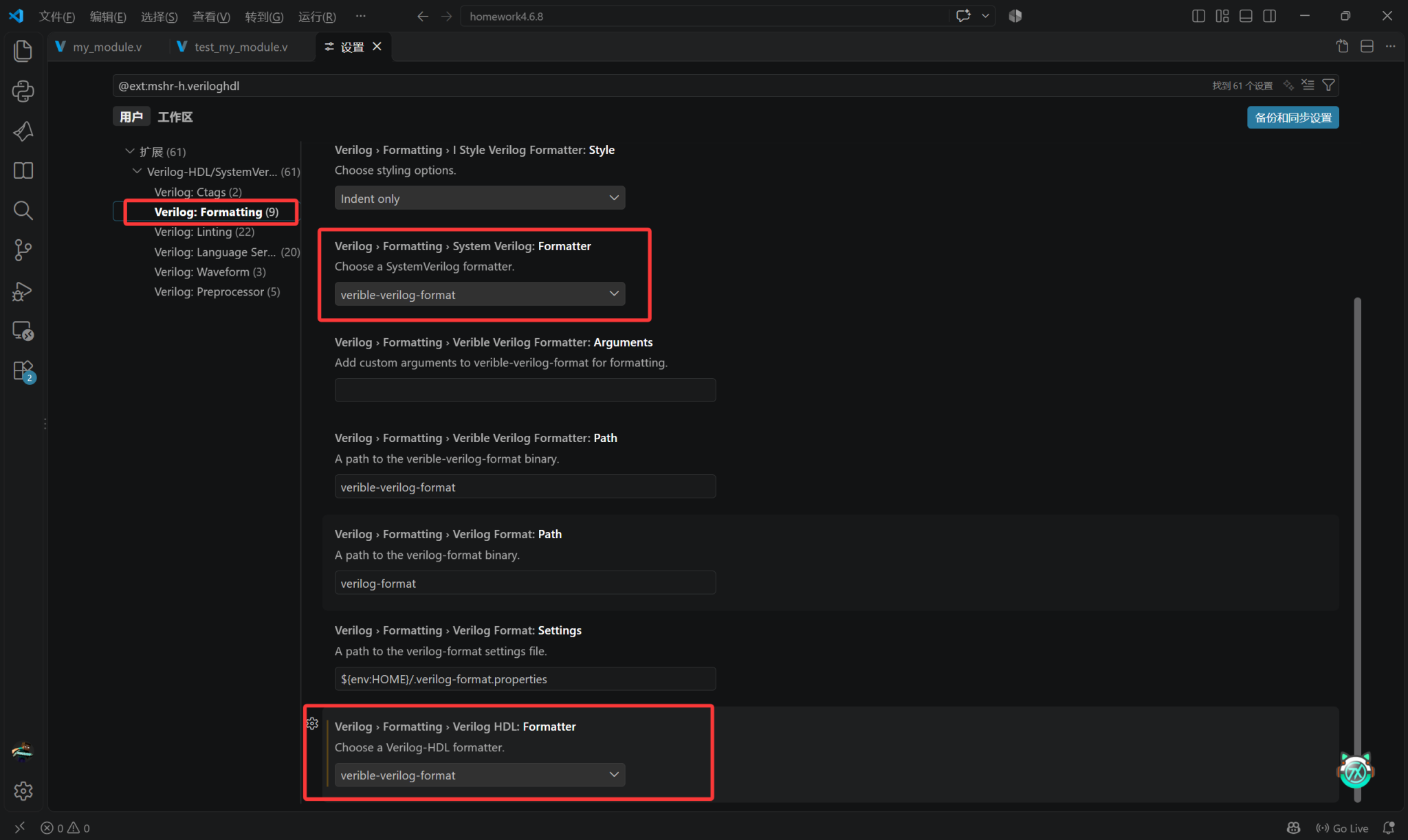The width and height of the screenshot is (1408, 840).
Task: Select Verilog: Waveform (3) in the tree
Action: [x=210, y=272]
